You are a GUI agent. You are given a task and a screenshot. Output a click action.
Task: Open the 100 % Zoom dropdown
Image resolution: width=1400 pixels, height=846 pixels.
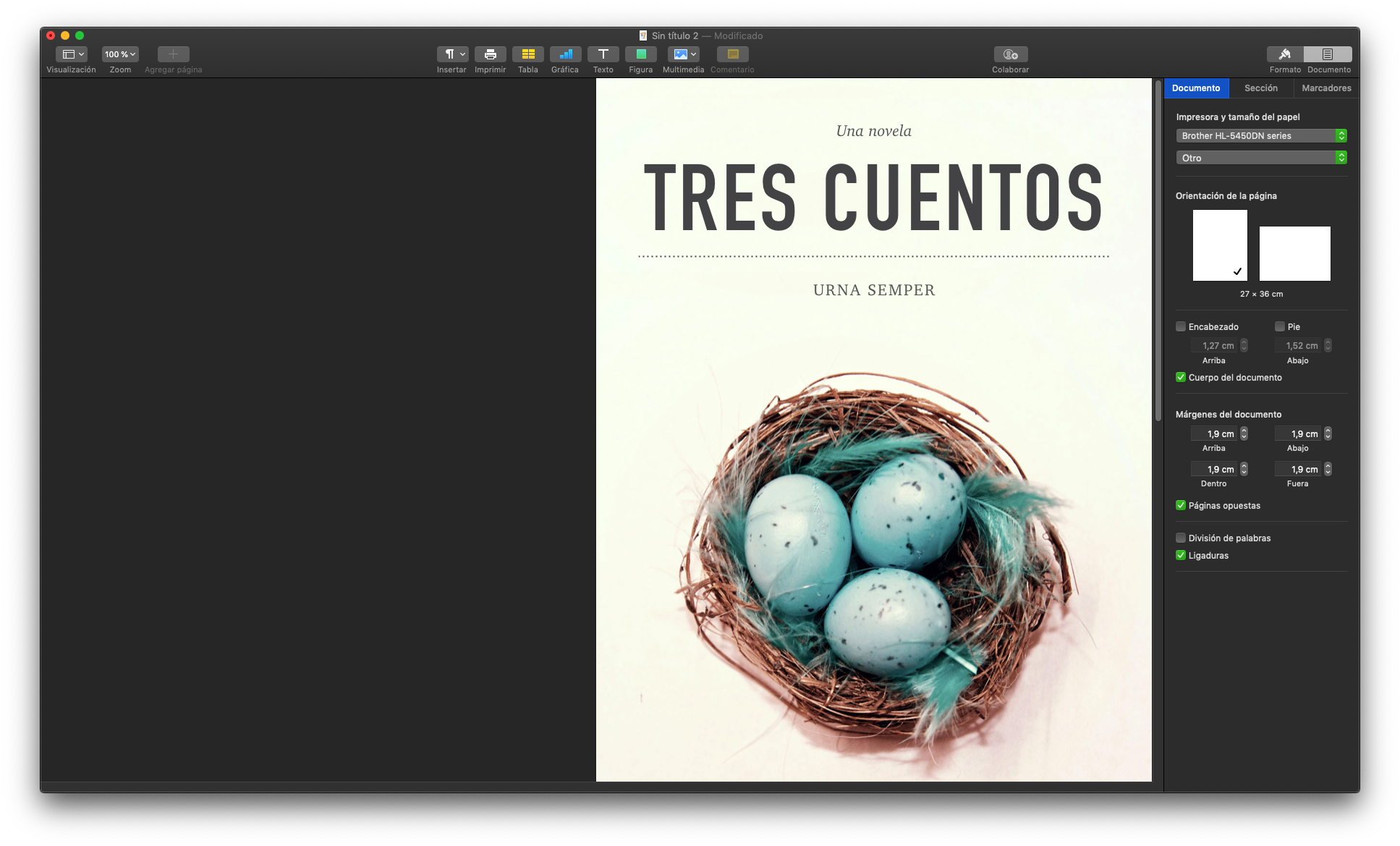click(x=120, y=54)
